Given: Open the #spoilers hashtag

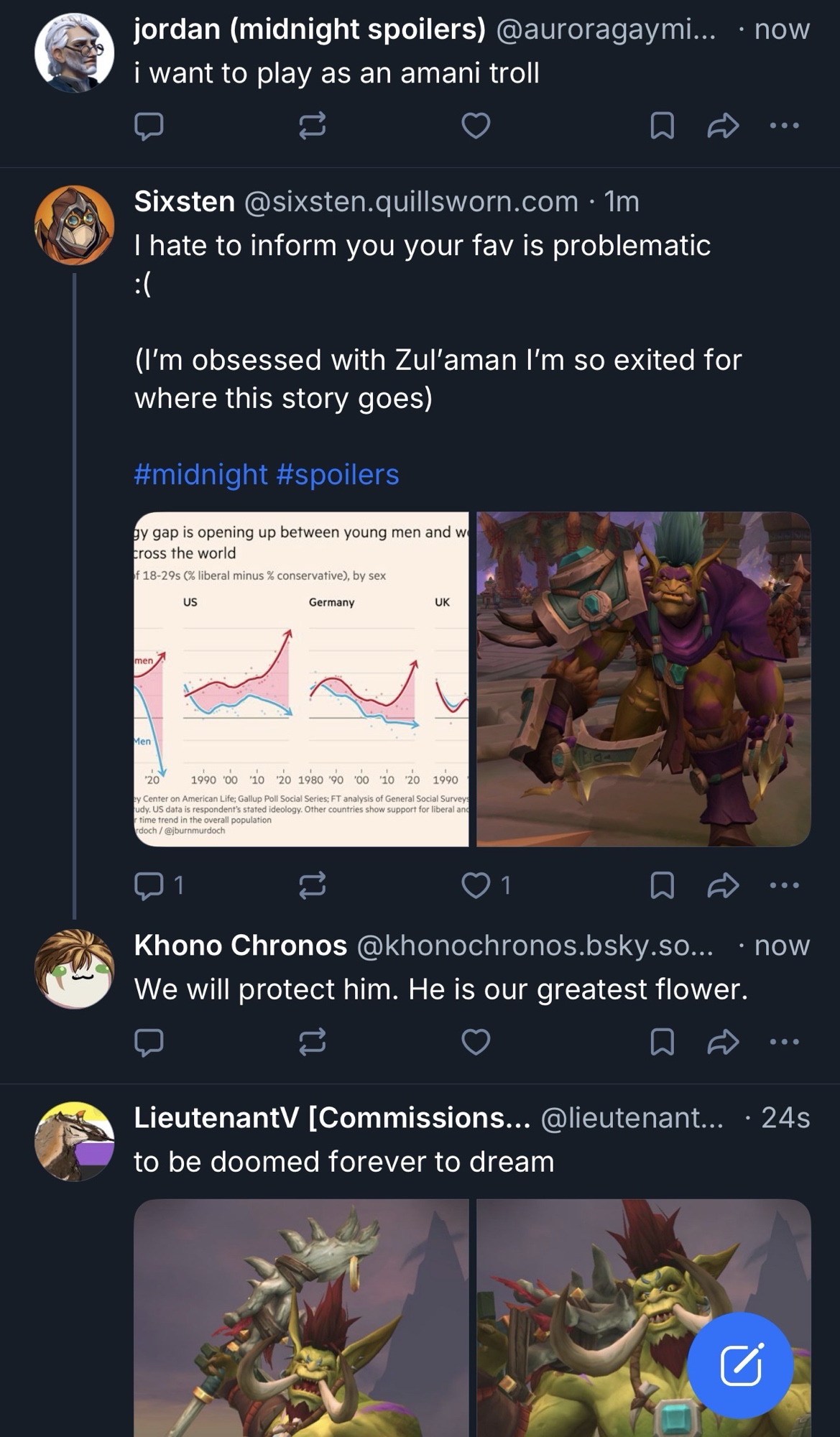Looking at the screenshot, I should (337, 475).
